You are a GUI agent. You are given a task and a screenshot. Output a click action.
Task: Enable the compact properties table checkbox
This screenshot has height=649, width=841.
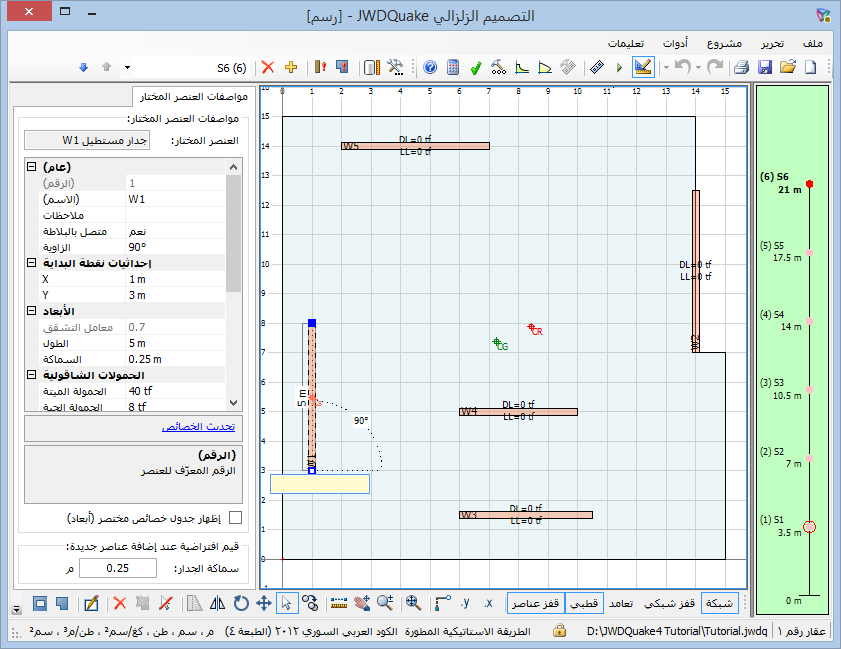click(x=236, y=517)
